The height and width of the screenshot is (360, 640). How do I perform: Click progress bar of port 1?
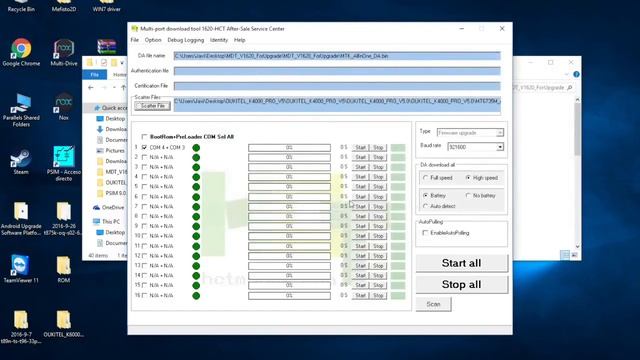289,147
